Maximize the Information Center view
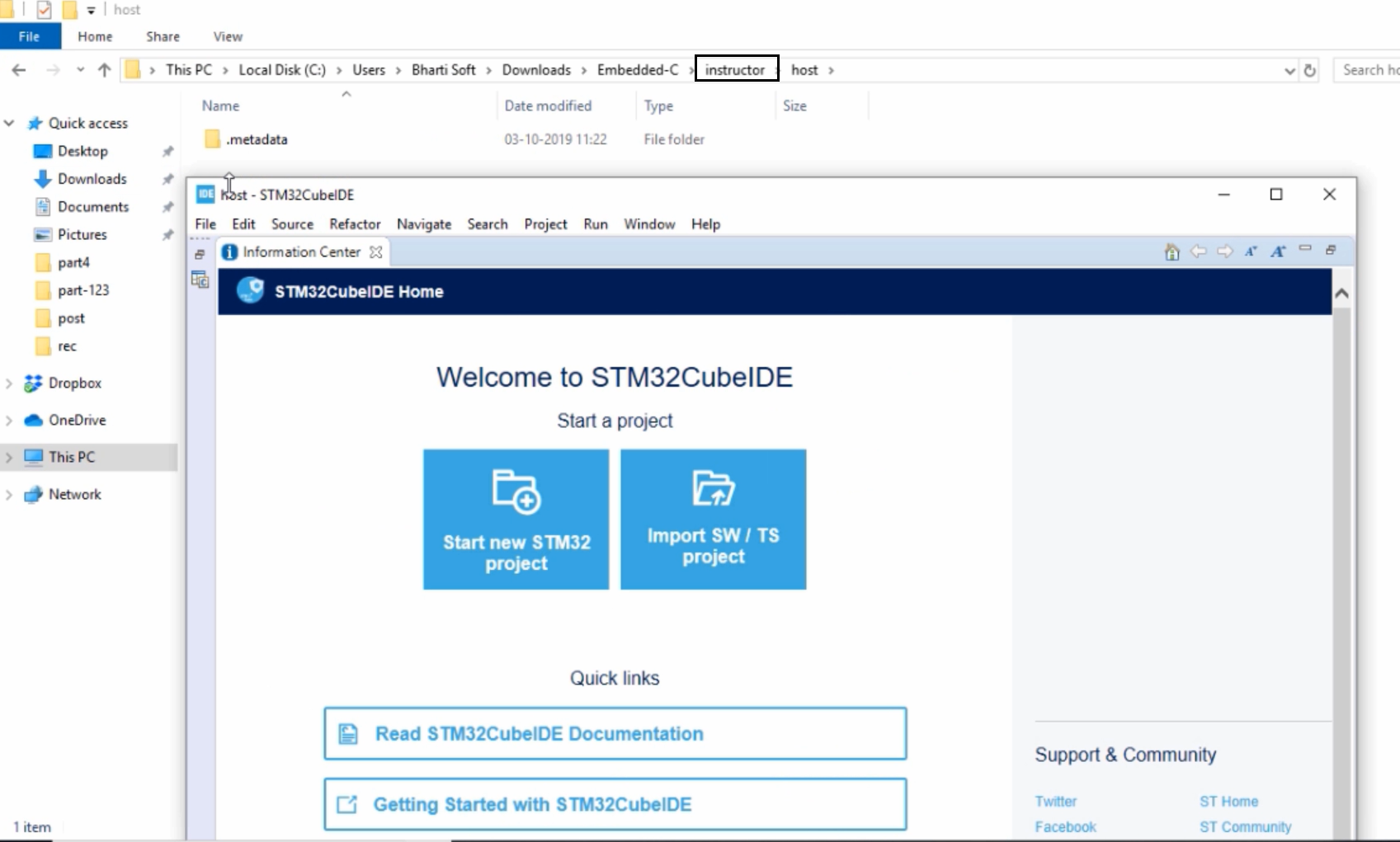 (x=1331, y=250)
